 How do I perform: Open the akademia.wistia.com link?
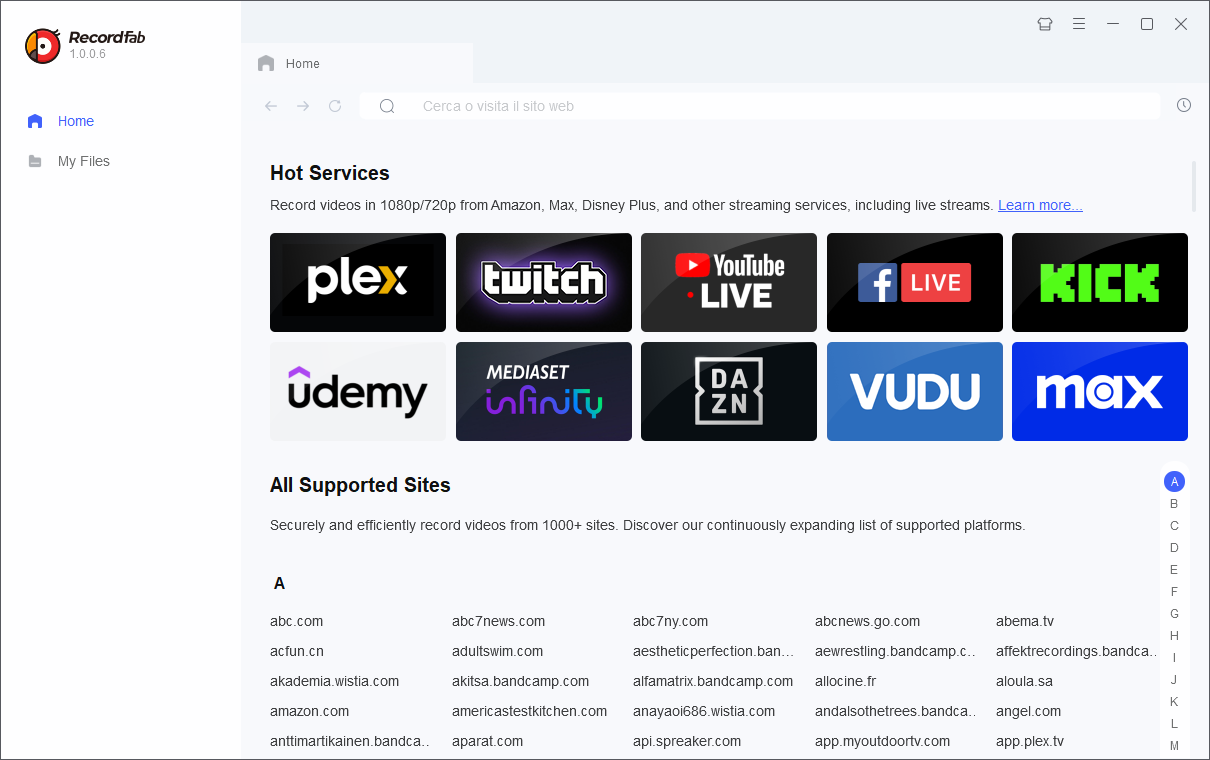334,681
